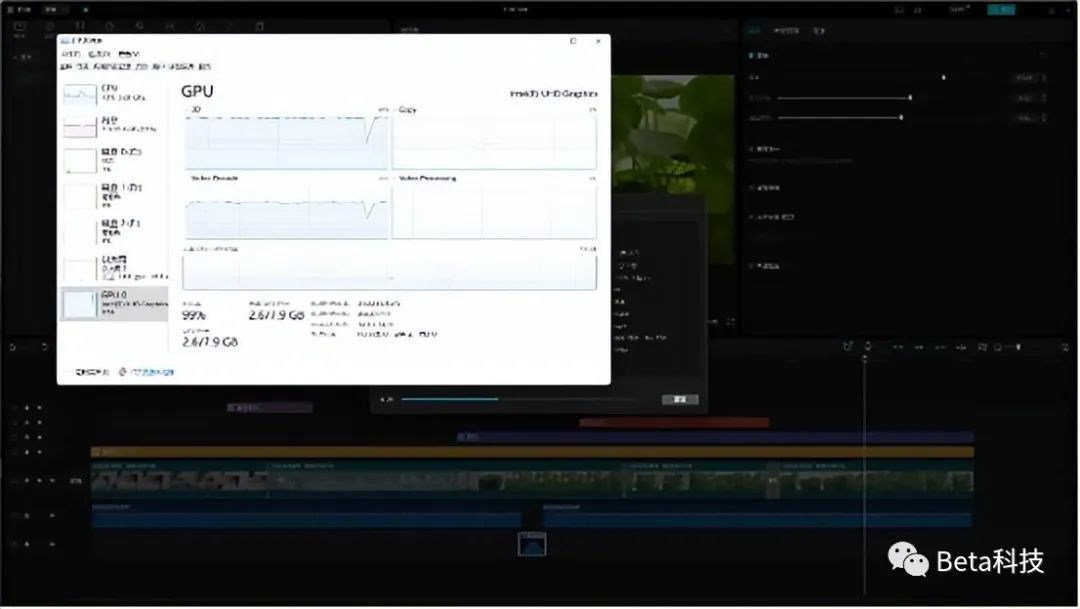This screenshot has height=609, width=1080.
Task: Switch to the App history tab in Task Manager
Action: pos(112,67)
